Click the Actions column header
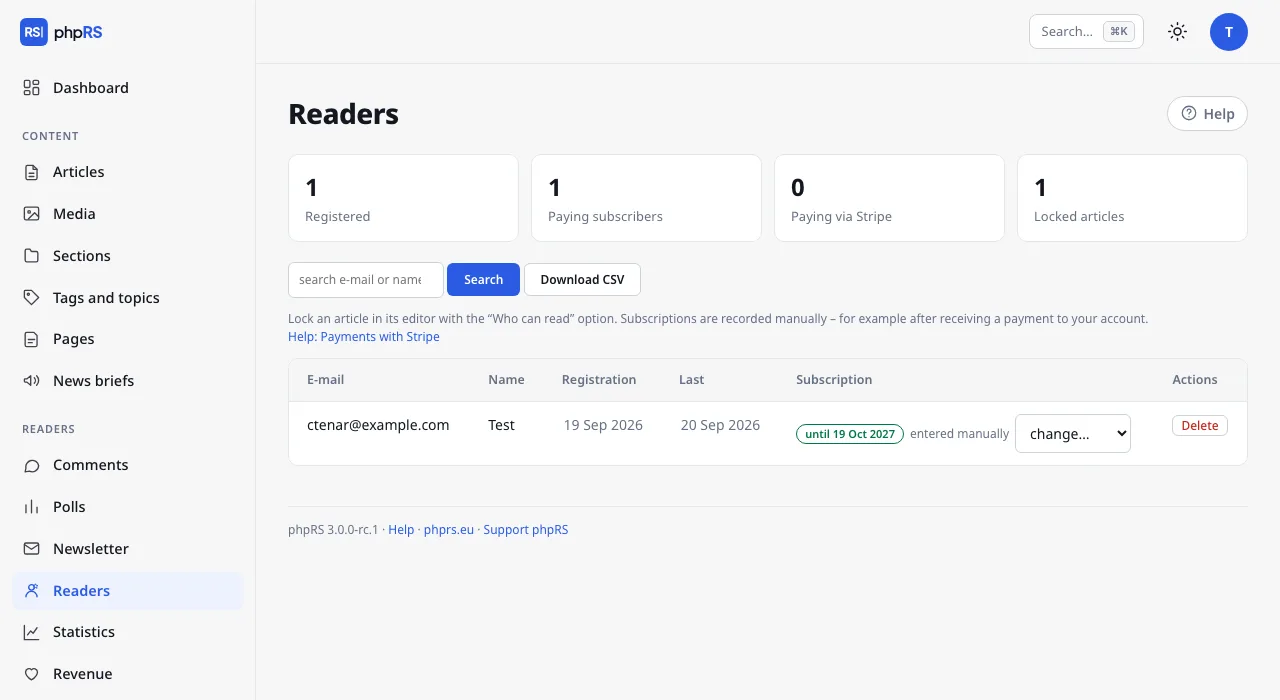This screenshot has width=1280, height=700. click(1195, 380)
